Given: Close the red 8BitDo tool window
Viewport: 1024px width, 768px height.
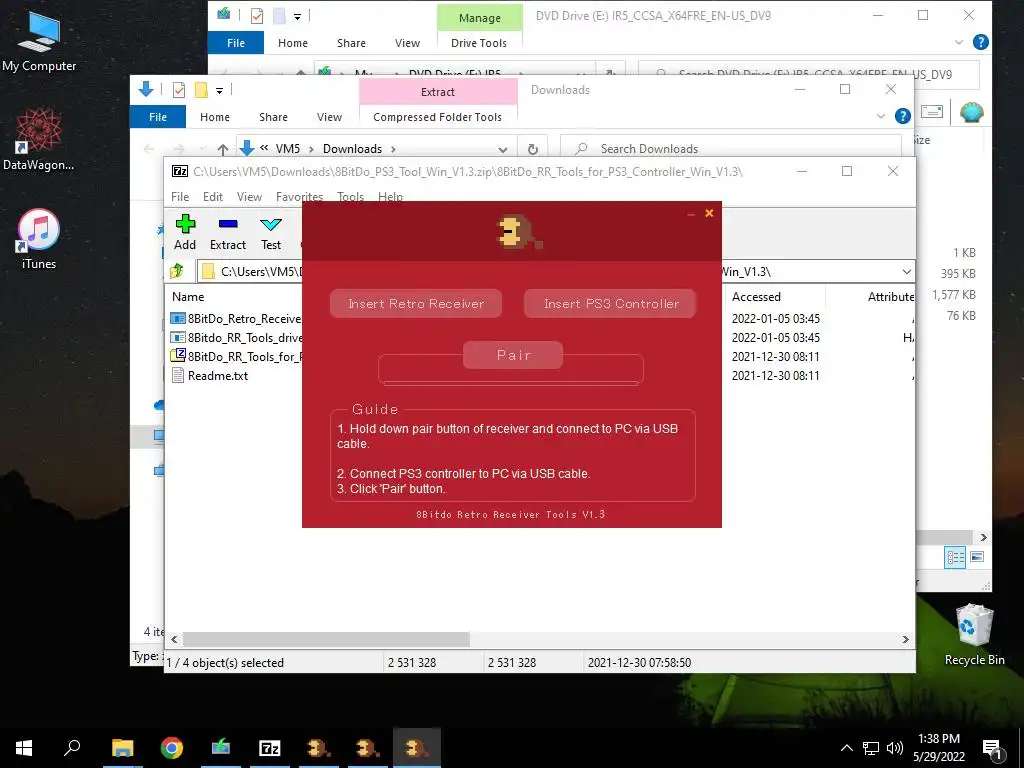Looking at the screenshot, I should (x=709, y=213).
